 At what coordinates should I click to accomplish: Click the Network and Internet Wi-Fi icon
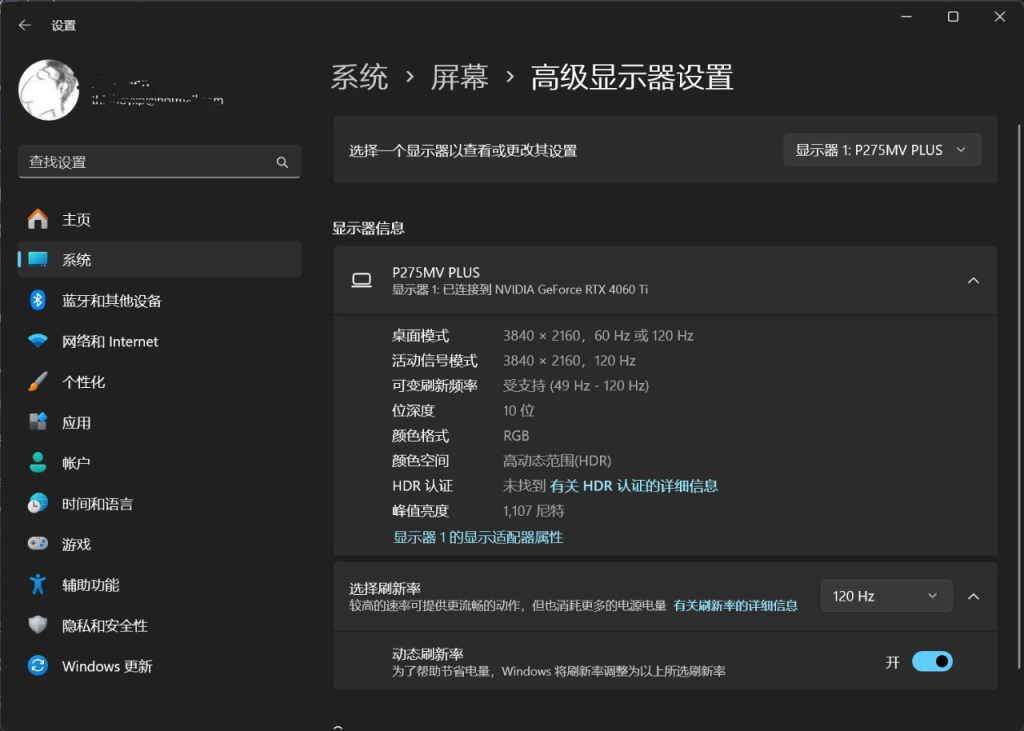38,341
